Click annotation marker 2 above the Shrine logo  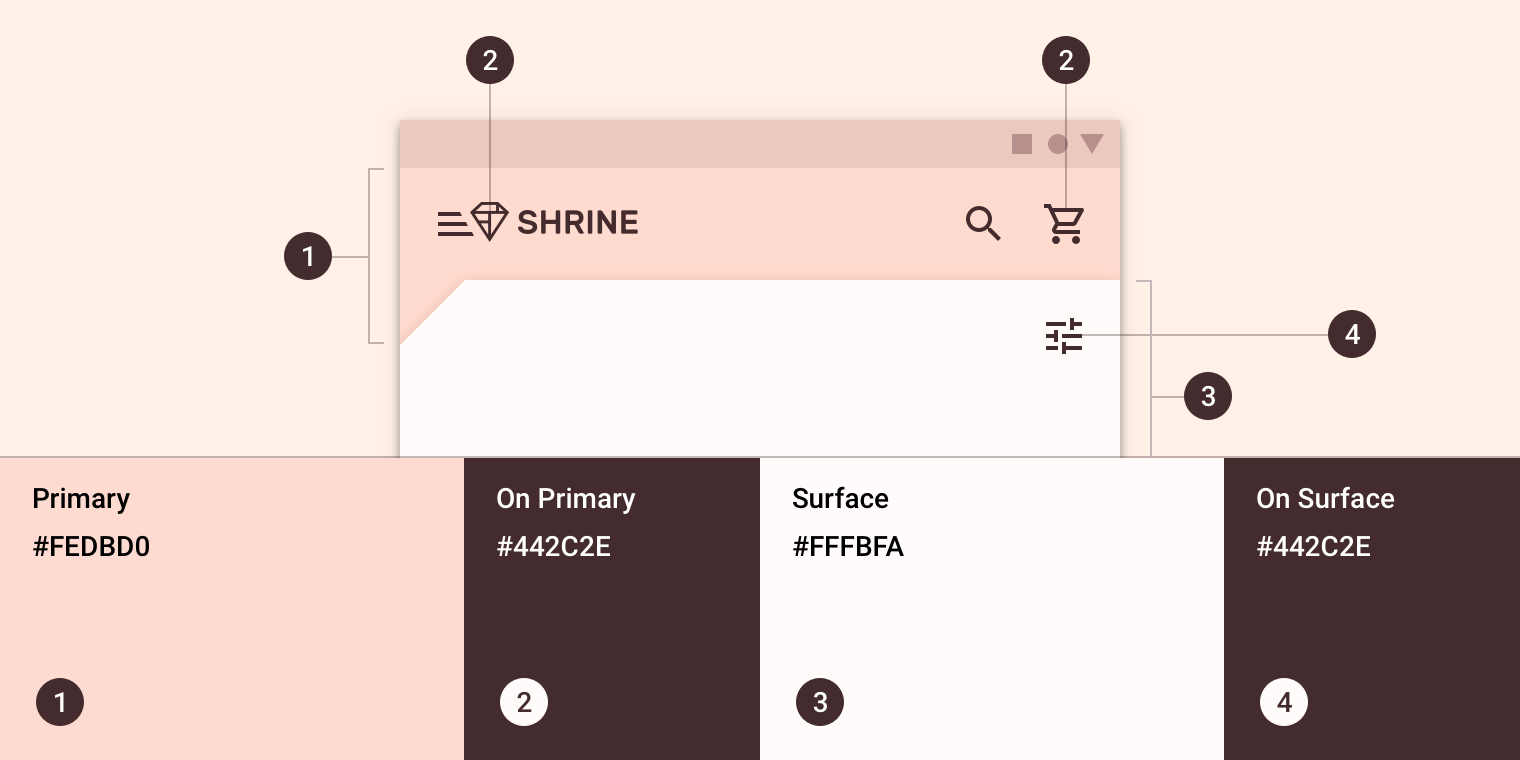click(x=490, y=61)
